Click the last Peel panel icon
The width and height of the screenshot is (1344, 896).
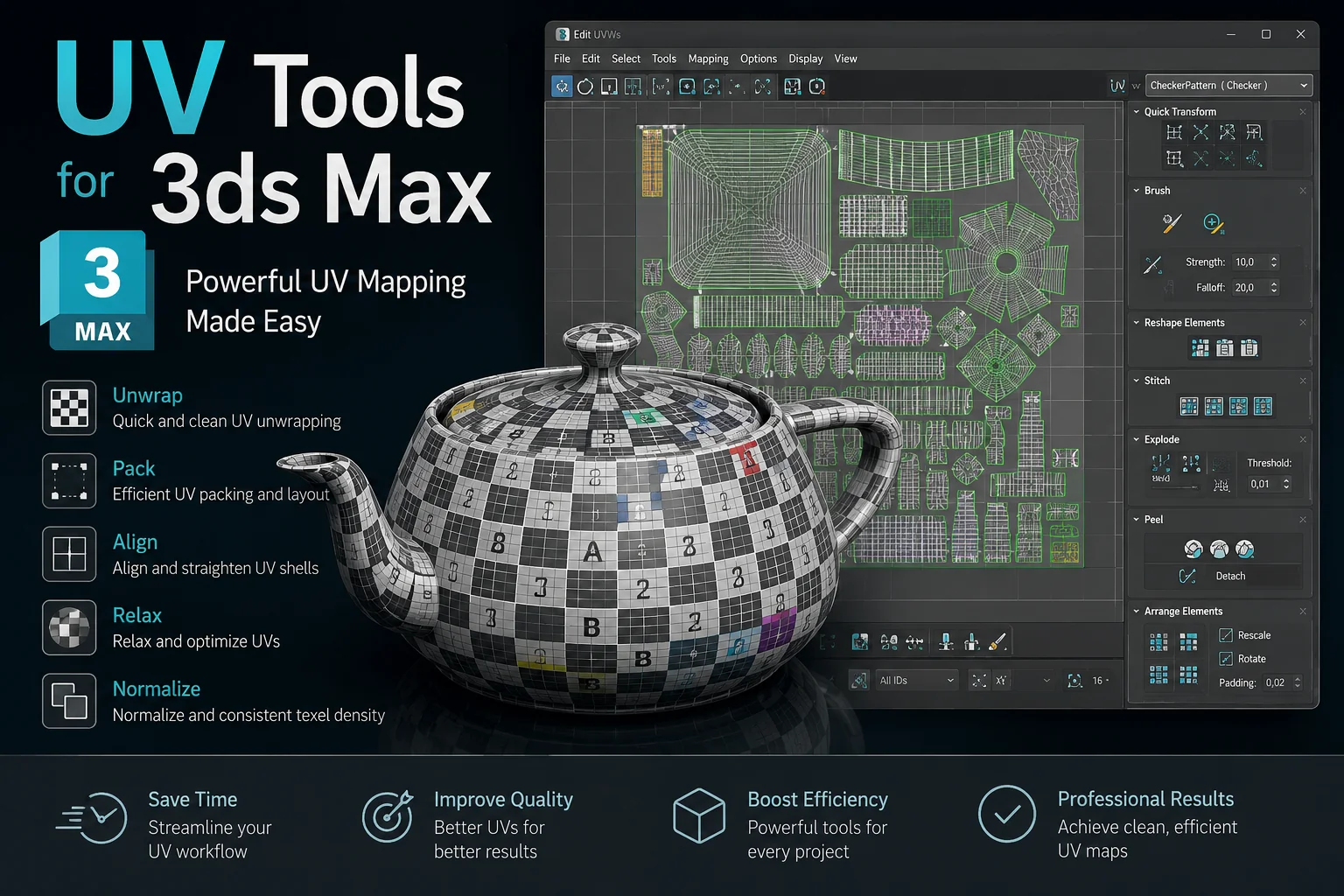click(x=1244, y=549)
